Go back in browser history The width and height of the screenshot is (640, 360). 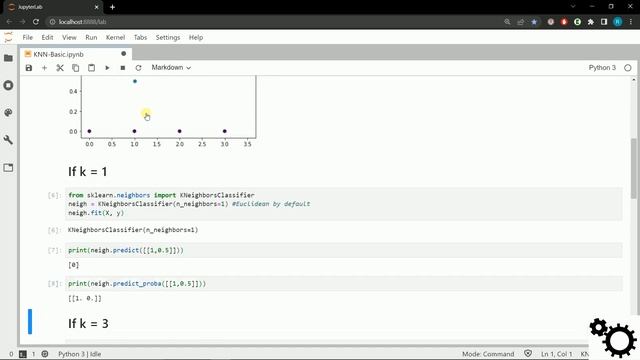pos(9,22)
